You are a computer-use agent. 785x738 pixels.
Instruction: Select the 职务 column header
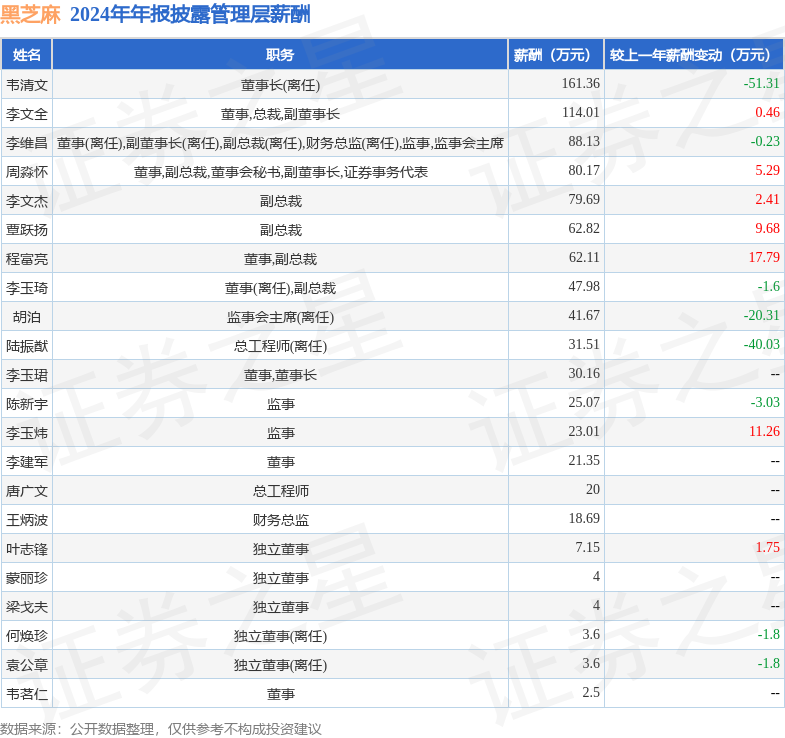pyautogui.click(x=280, y=55)
